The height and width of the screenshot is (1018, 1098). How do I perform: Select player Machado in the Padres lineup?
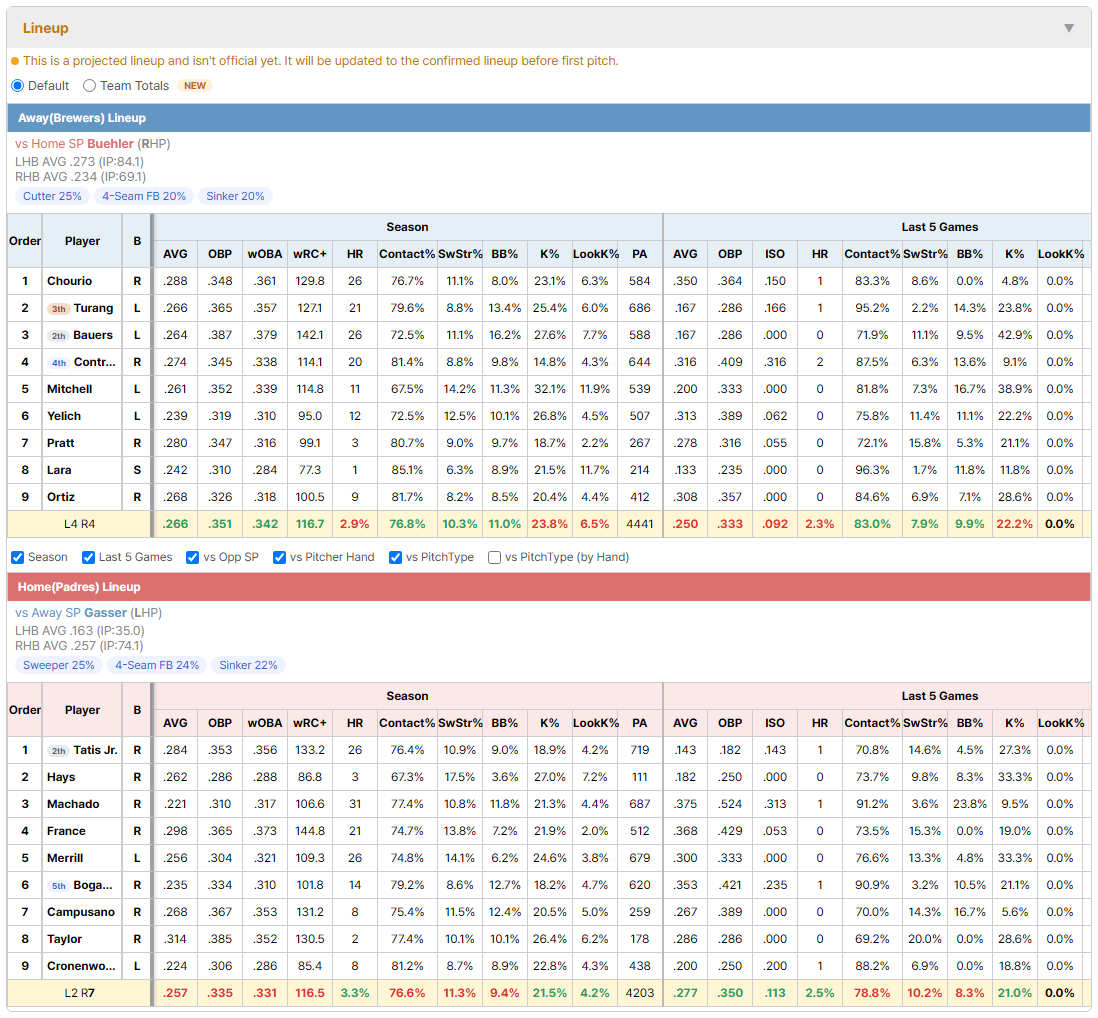click(73, 804)
